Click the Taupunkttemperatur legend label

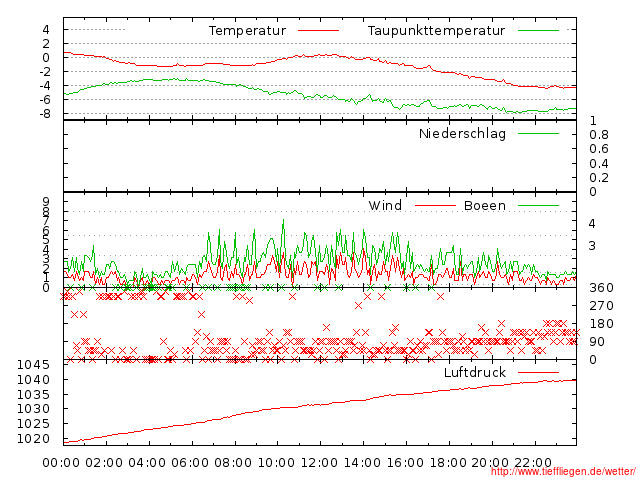click(436, 31)
